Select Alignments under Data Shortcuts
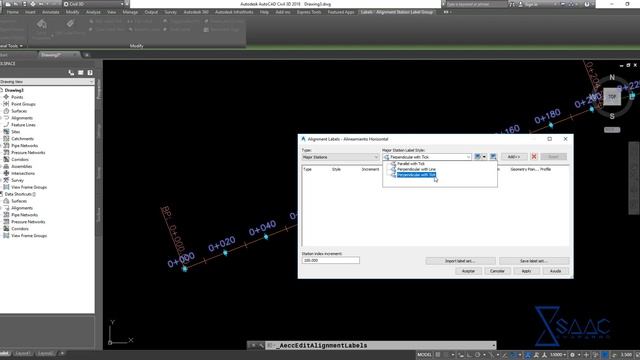640x360 pixels. pos(22,208)
